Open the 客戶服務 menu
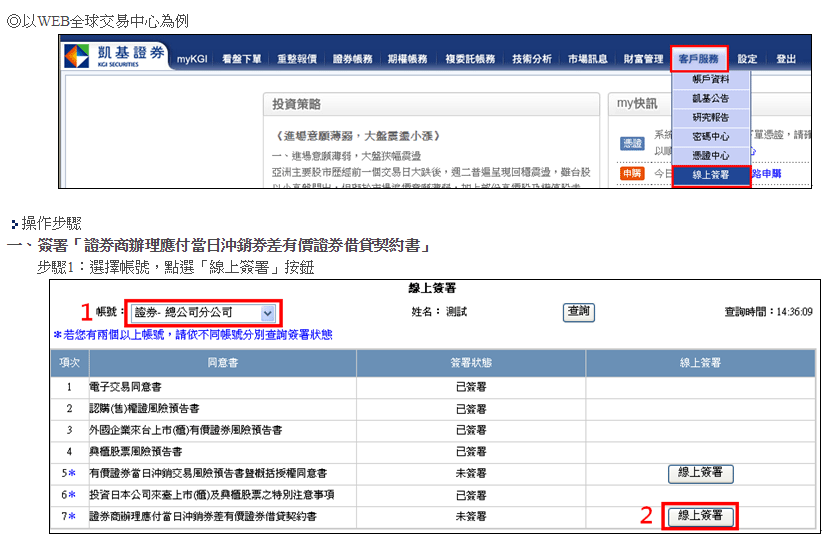Image resolution: width=828 pixels, height=544 pixels. (699, 59)
